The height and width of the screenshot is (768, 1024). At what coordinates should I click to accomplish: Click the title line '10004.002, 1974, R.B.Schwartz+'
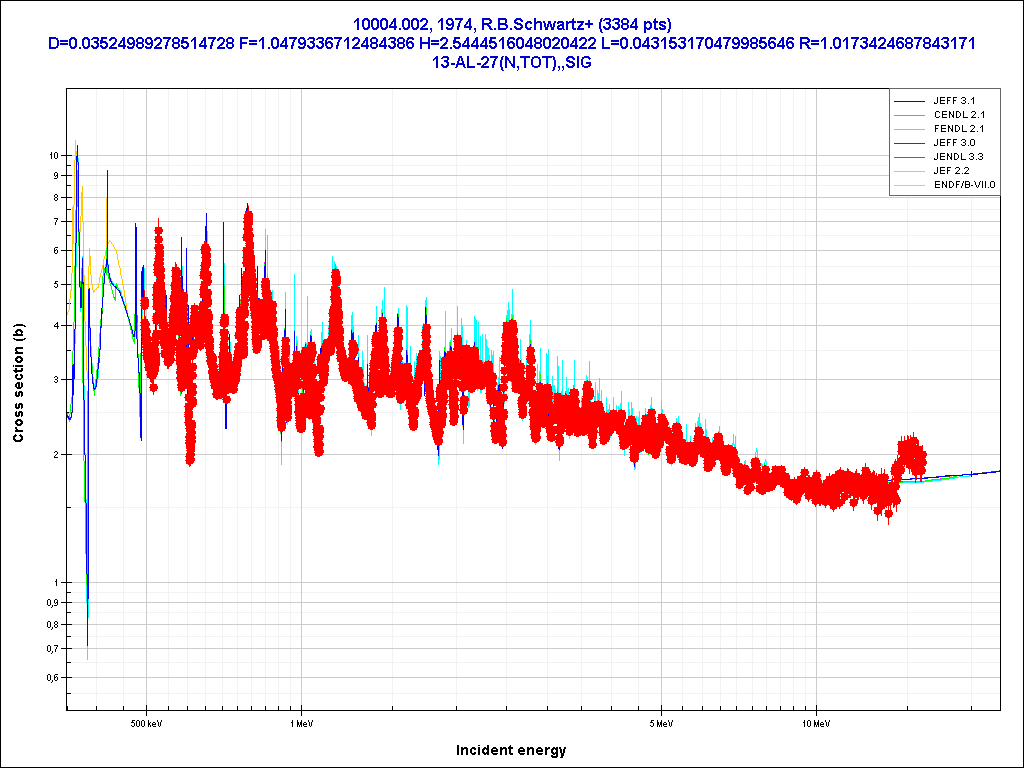coord(511,24)
